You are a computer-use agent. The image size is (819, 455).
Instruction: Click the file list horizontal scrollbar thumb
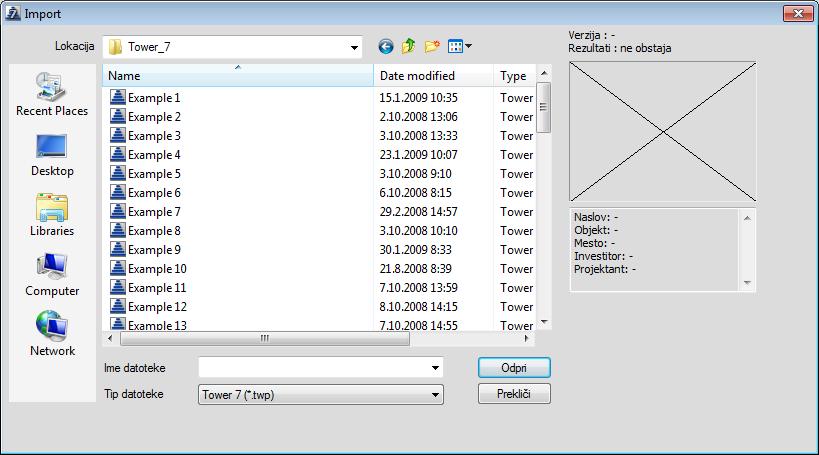click(x=265, y=339)
